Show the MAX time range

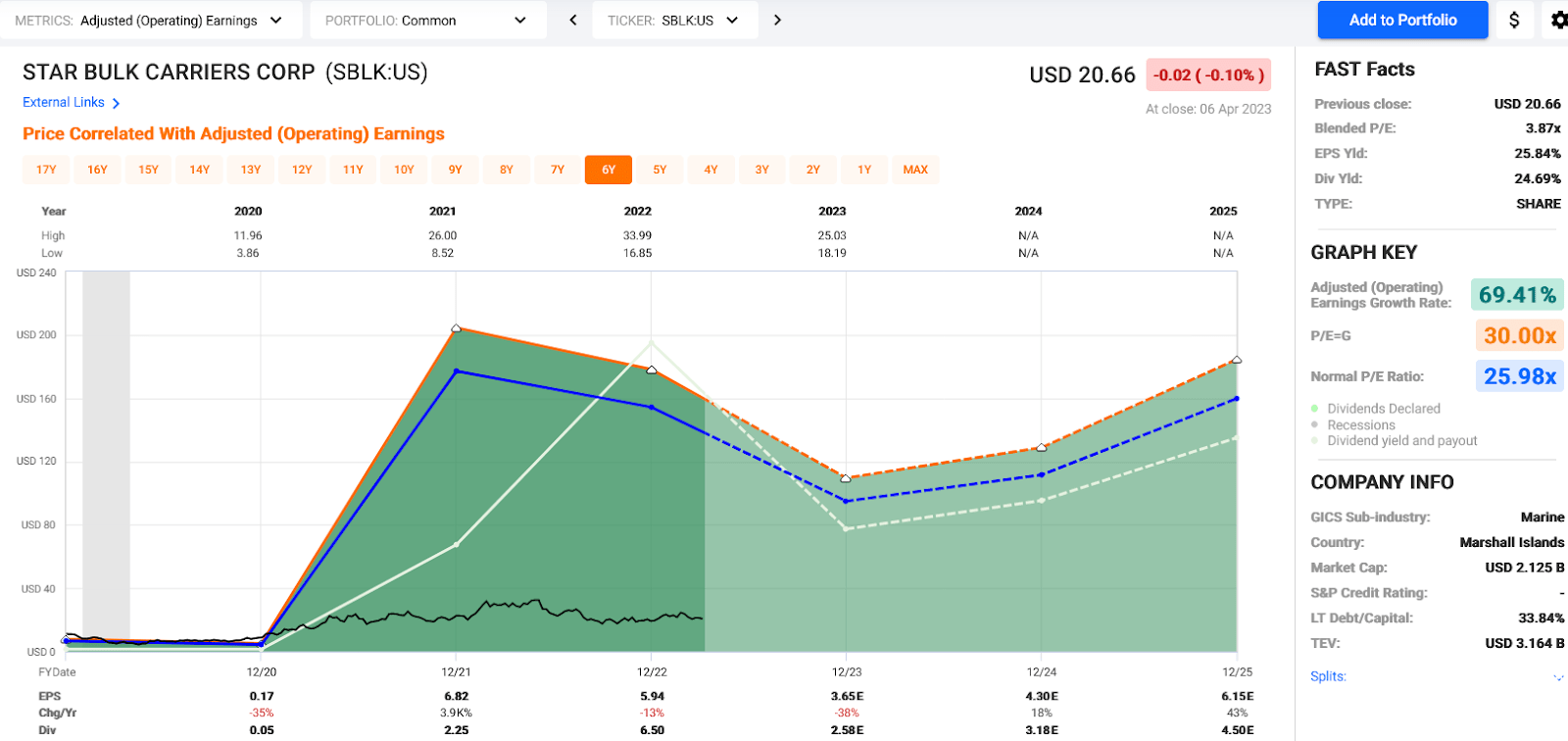(915, 170)
